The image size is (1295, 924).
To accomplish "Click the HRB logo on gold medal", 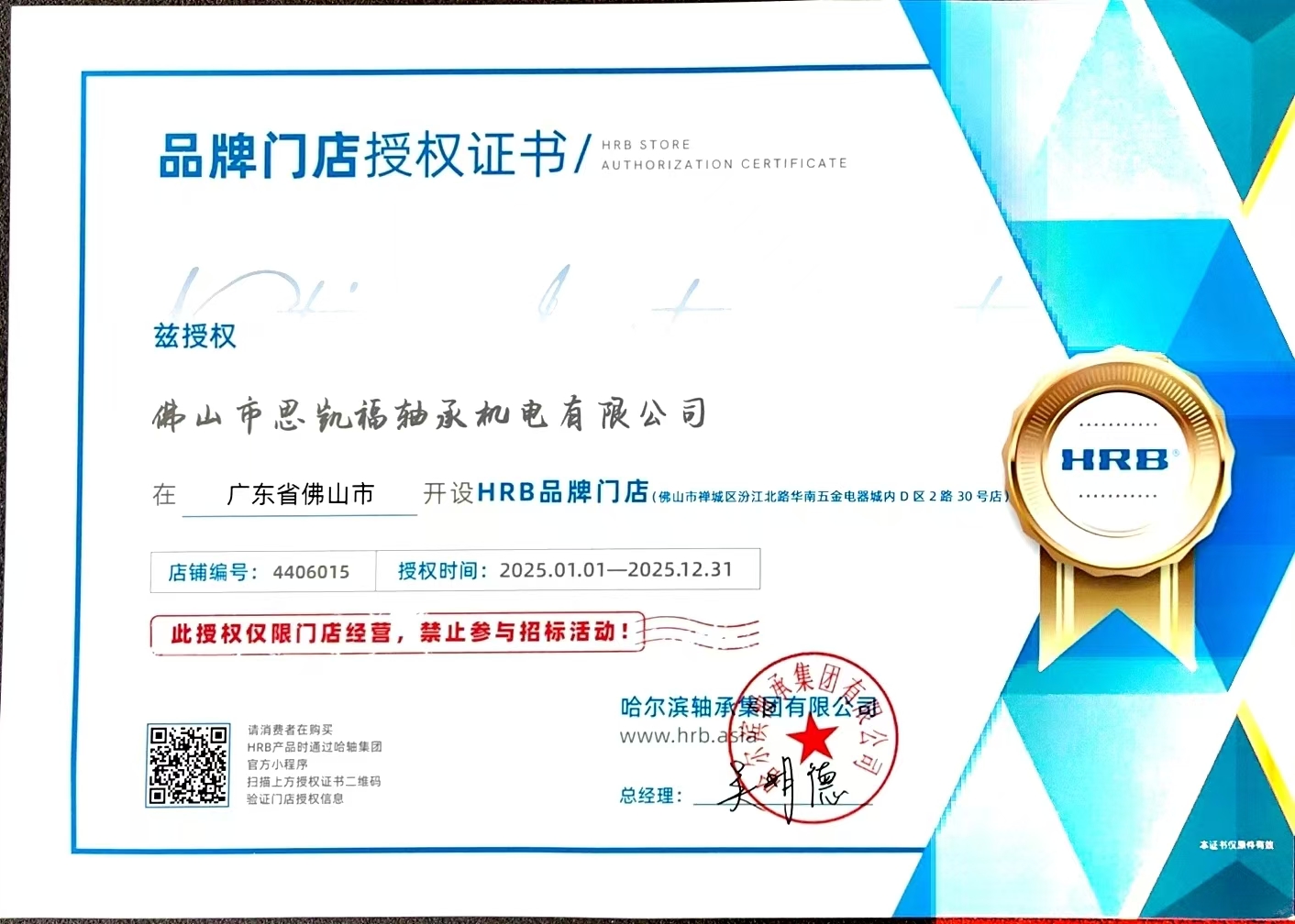I will click(1115, 459).
